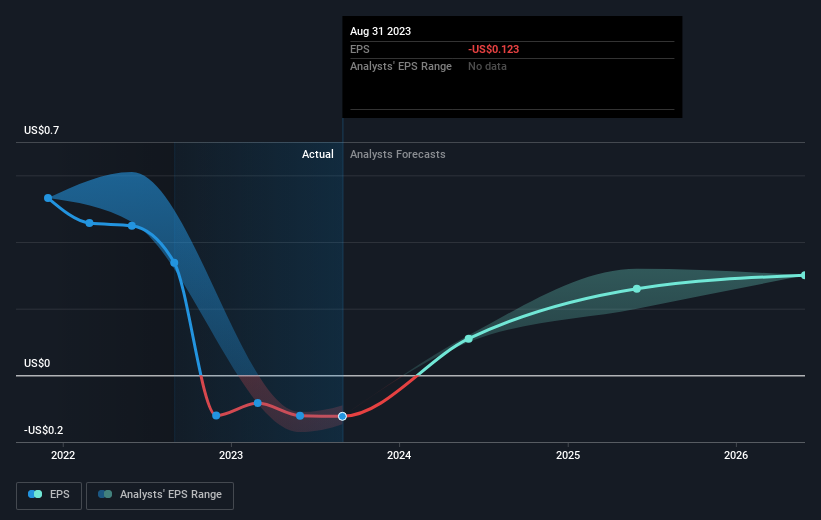Select the highlighted Aug 2023 EPS data point
The width and height of the screenshot is (821, 520).
[342, 416]
